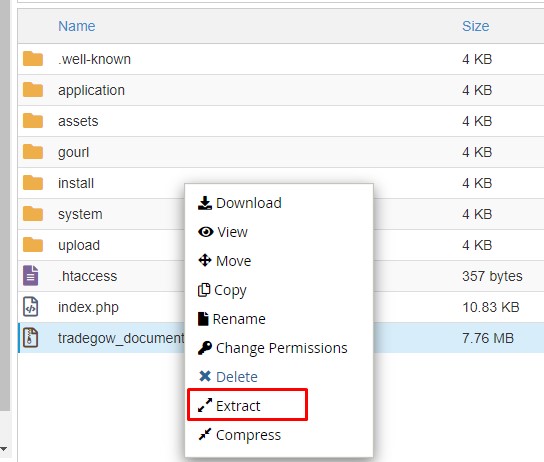Click the key icon for permissions
The height and width of the screenshot is (462, 544).
205,348
